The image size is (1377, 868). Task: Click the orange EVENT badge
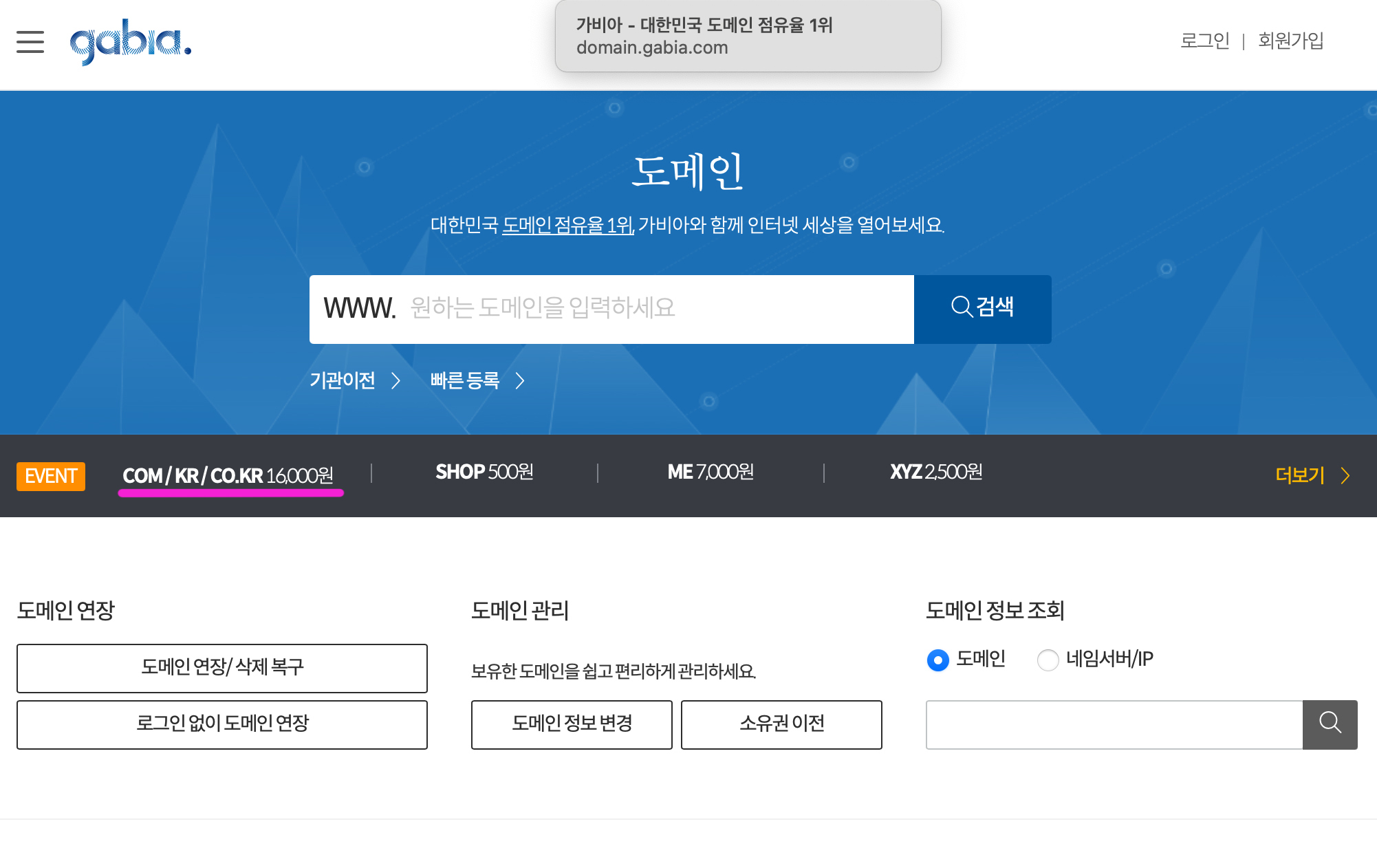pos(51,476)
